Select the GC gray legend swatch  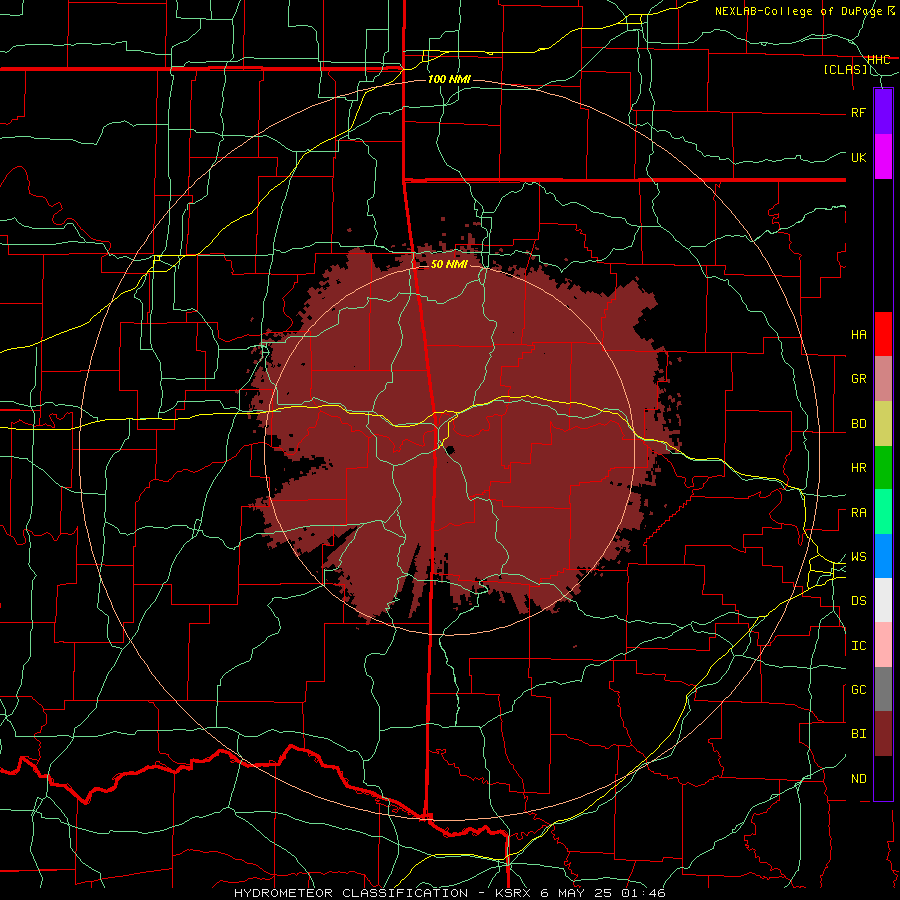pyautogui.click(x=883, y=689)
